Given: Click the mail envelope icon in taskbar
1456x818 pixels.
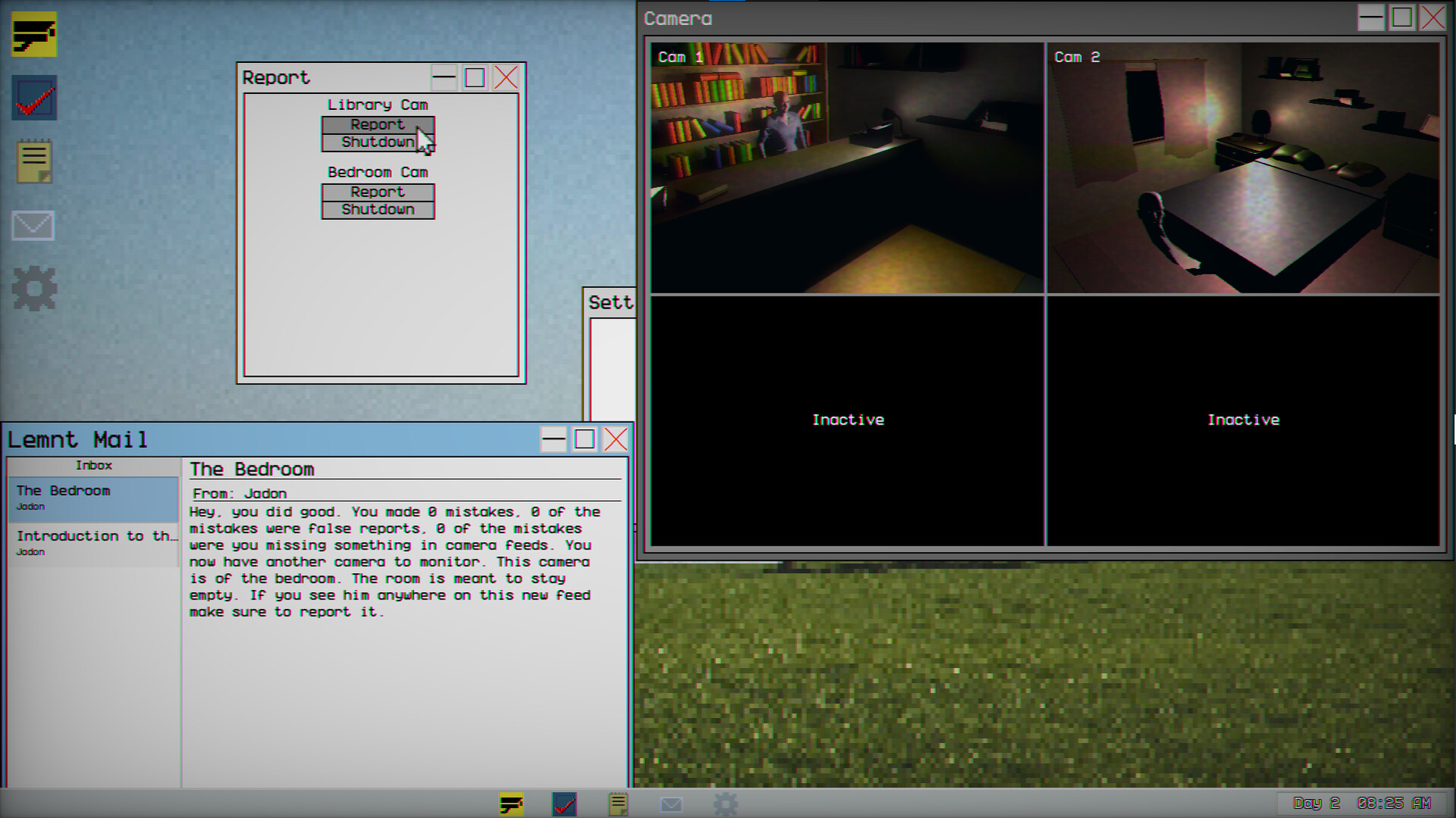Looking at the screenshot, I should pos(671,804).
